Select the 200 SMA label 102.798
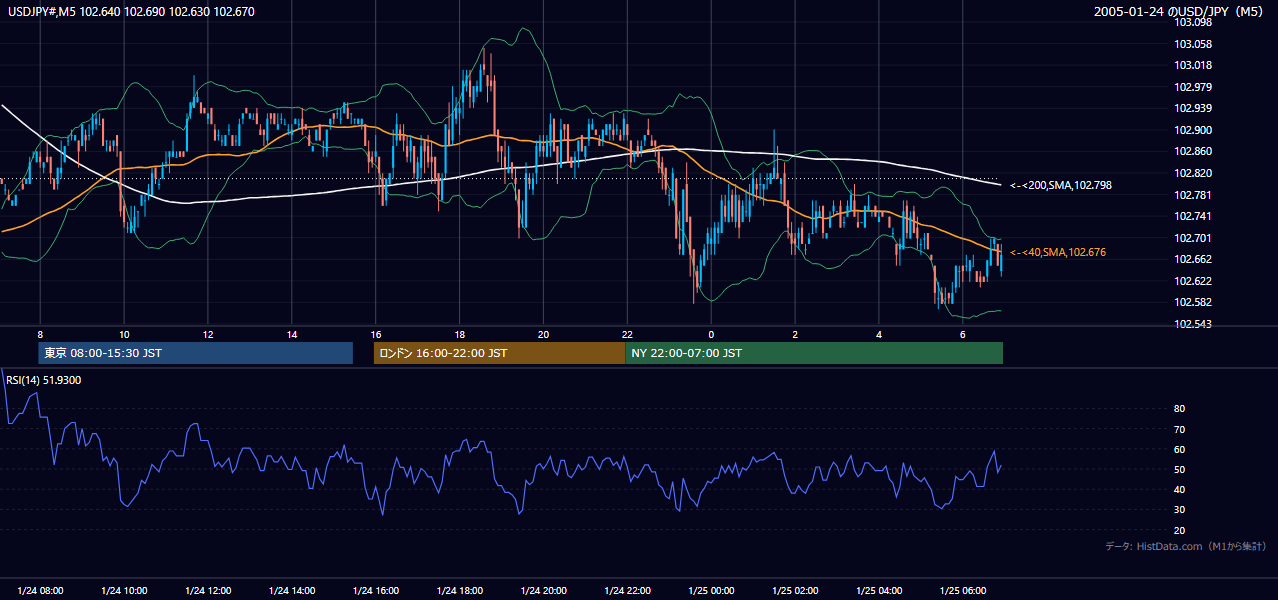Viewport: 1278px width, 600px height. click(1061, 185)
